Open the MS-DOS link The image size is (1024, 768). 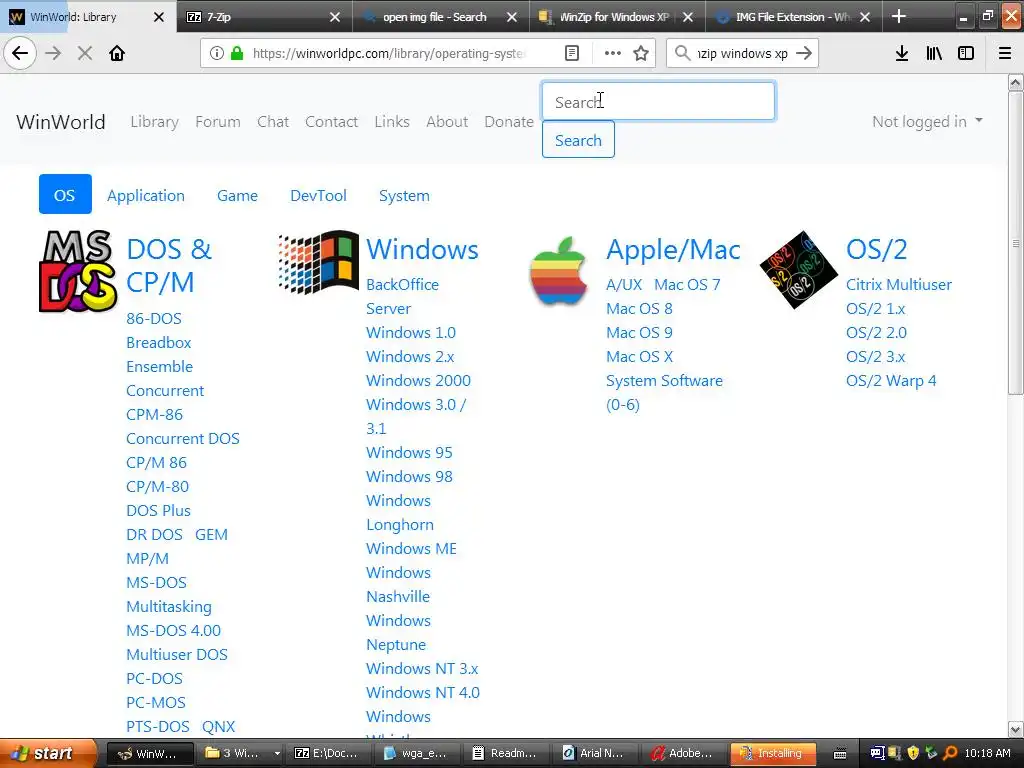click(x=156, y=582)
